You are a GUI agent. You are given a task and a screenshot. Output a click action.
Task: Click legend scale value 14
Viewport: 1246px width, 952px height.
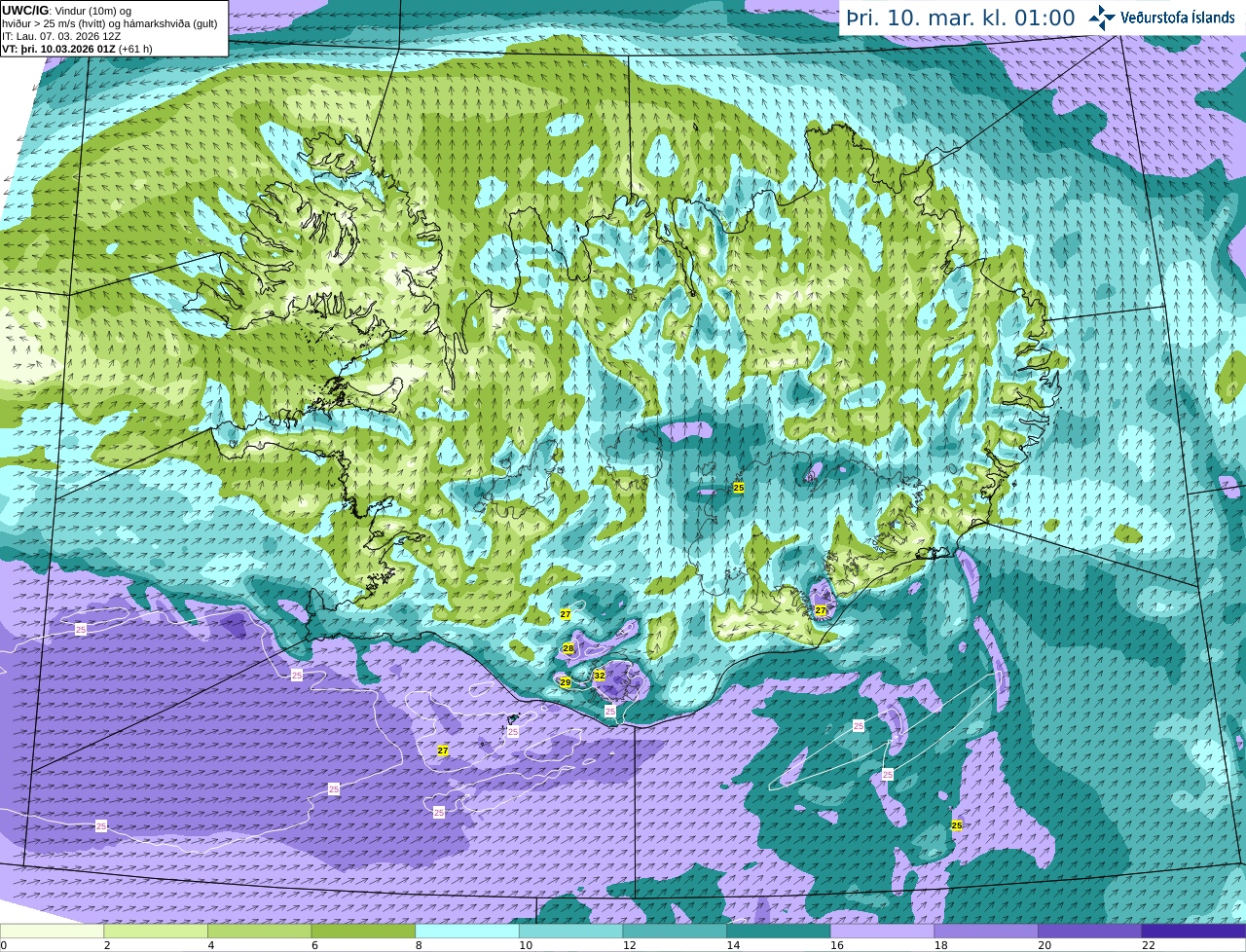coord(733,945)
